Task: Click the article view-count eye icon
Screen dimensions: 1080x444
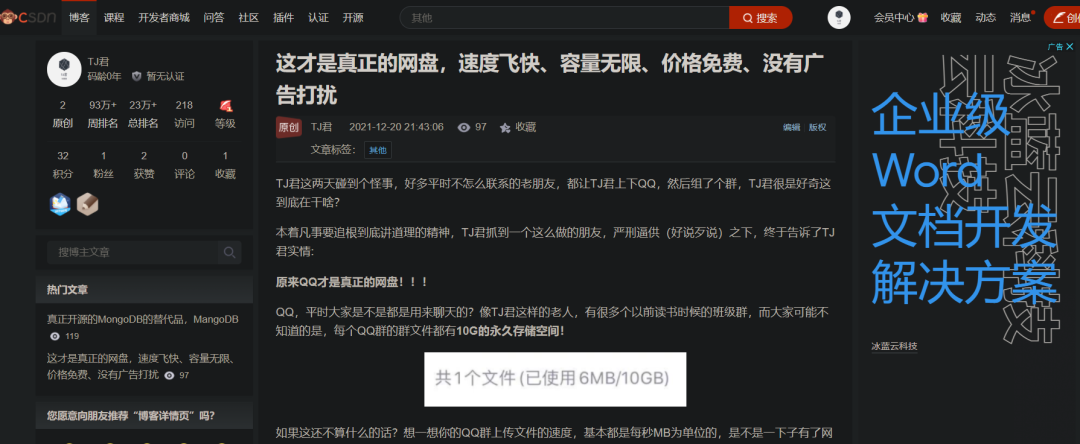Action: 464,127
